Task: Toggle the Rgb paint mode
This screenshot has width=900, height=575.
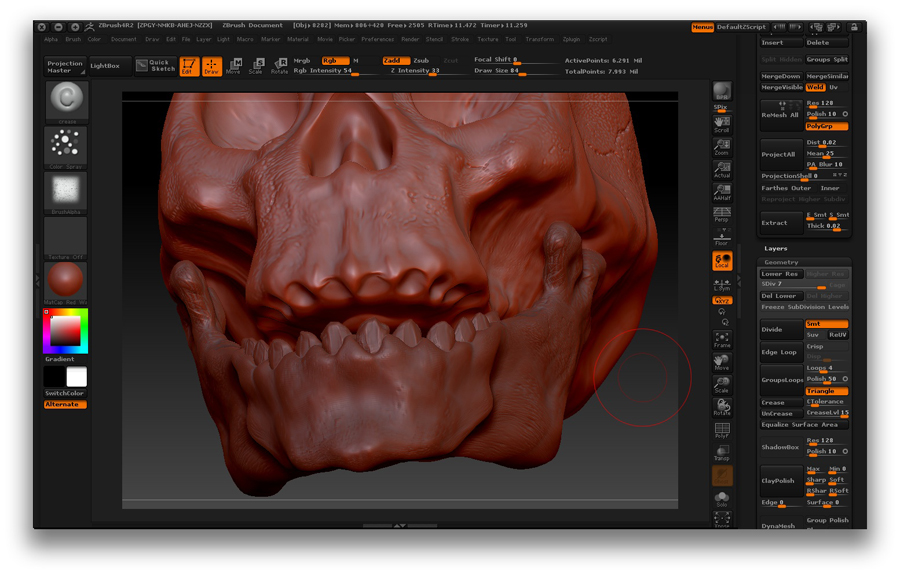Action: (335, 60)
